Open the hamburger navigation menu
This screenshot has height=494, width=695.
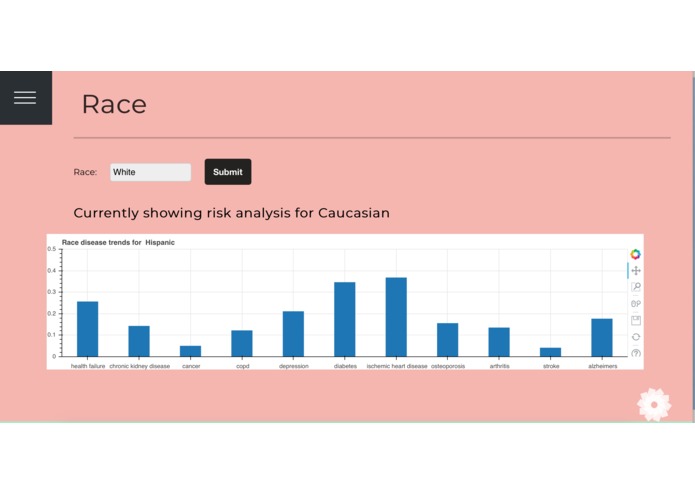click(x=25, y=98)
